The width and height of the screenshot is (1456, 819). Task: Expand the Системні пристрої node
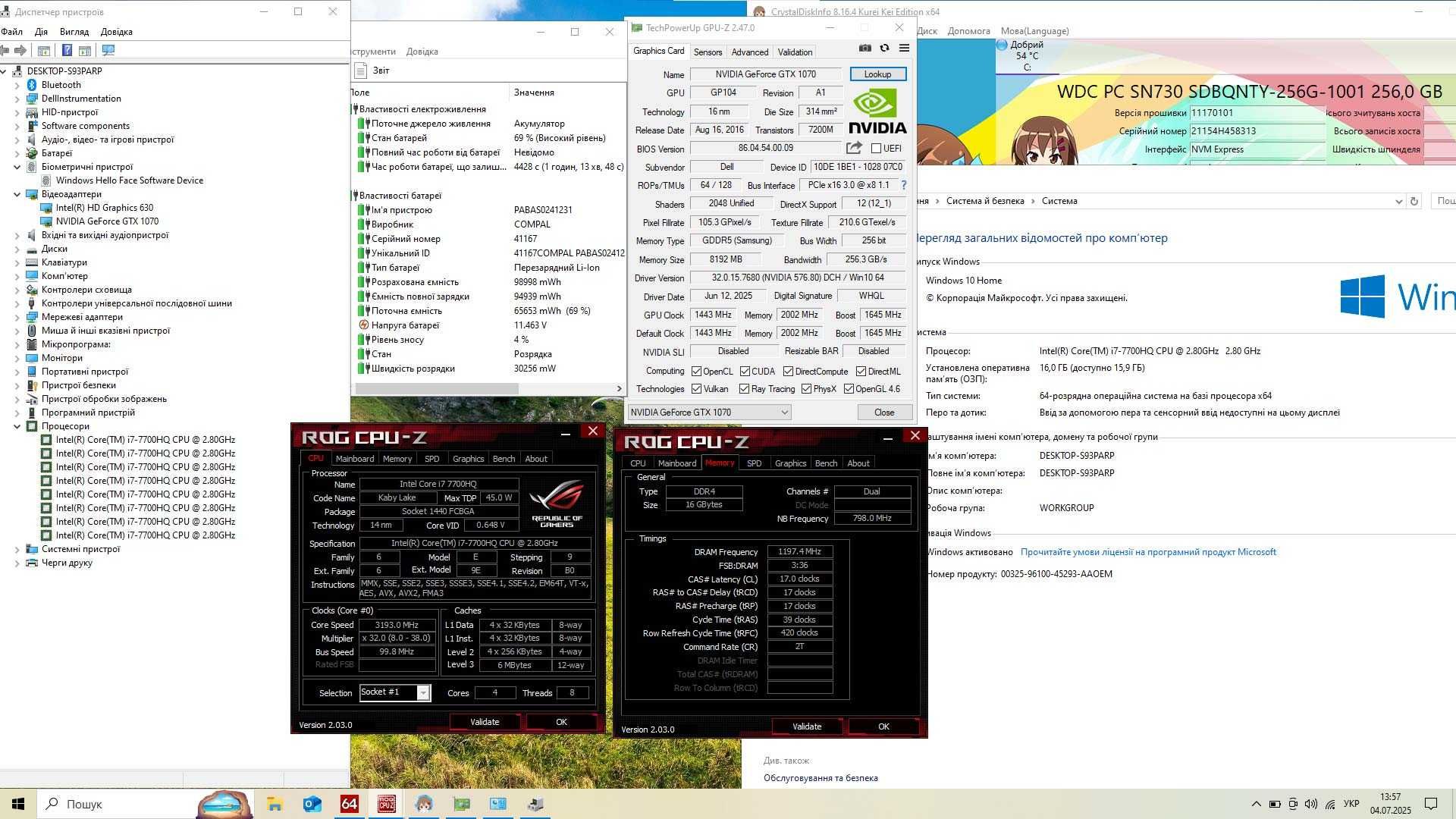tap(17, 549)
